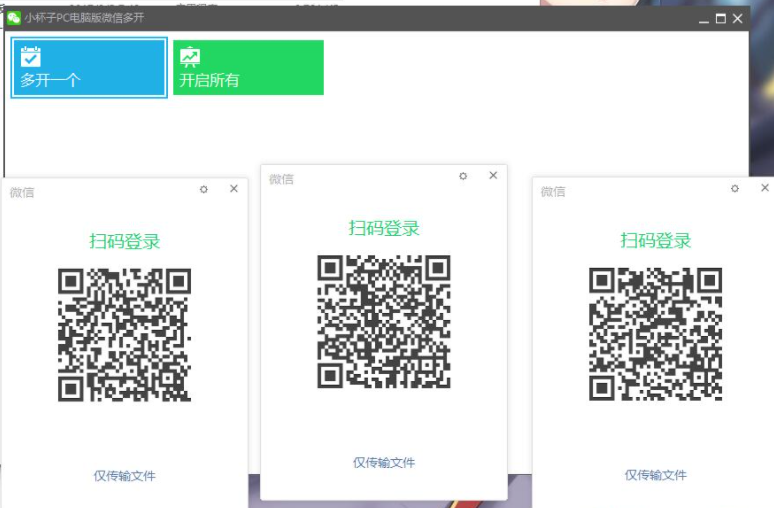Click the WeChat logo in the title bar
Viewport: 774px width, 508px height.
14,18
